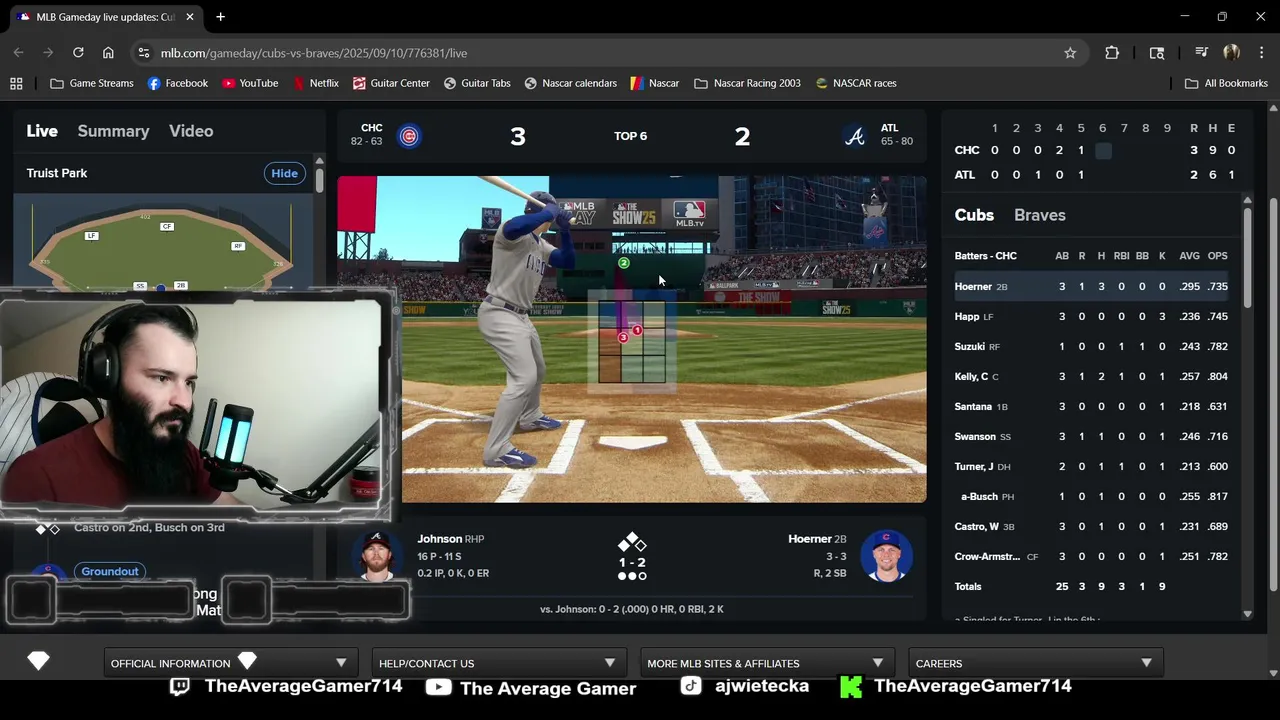Reload the page with browser refresh icon
Screen dimensions: 1280x720
pos(78,53)
